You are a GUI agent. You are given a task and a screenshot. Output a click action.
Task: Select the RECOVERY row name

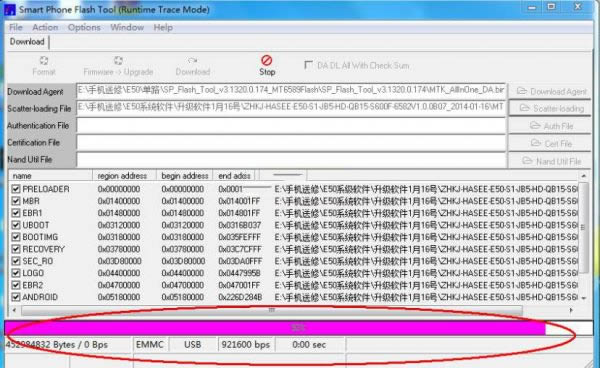click(x=44, y=249)
